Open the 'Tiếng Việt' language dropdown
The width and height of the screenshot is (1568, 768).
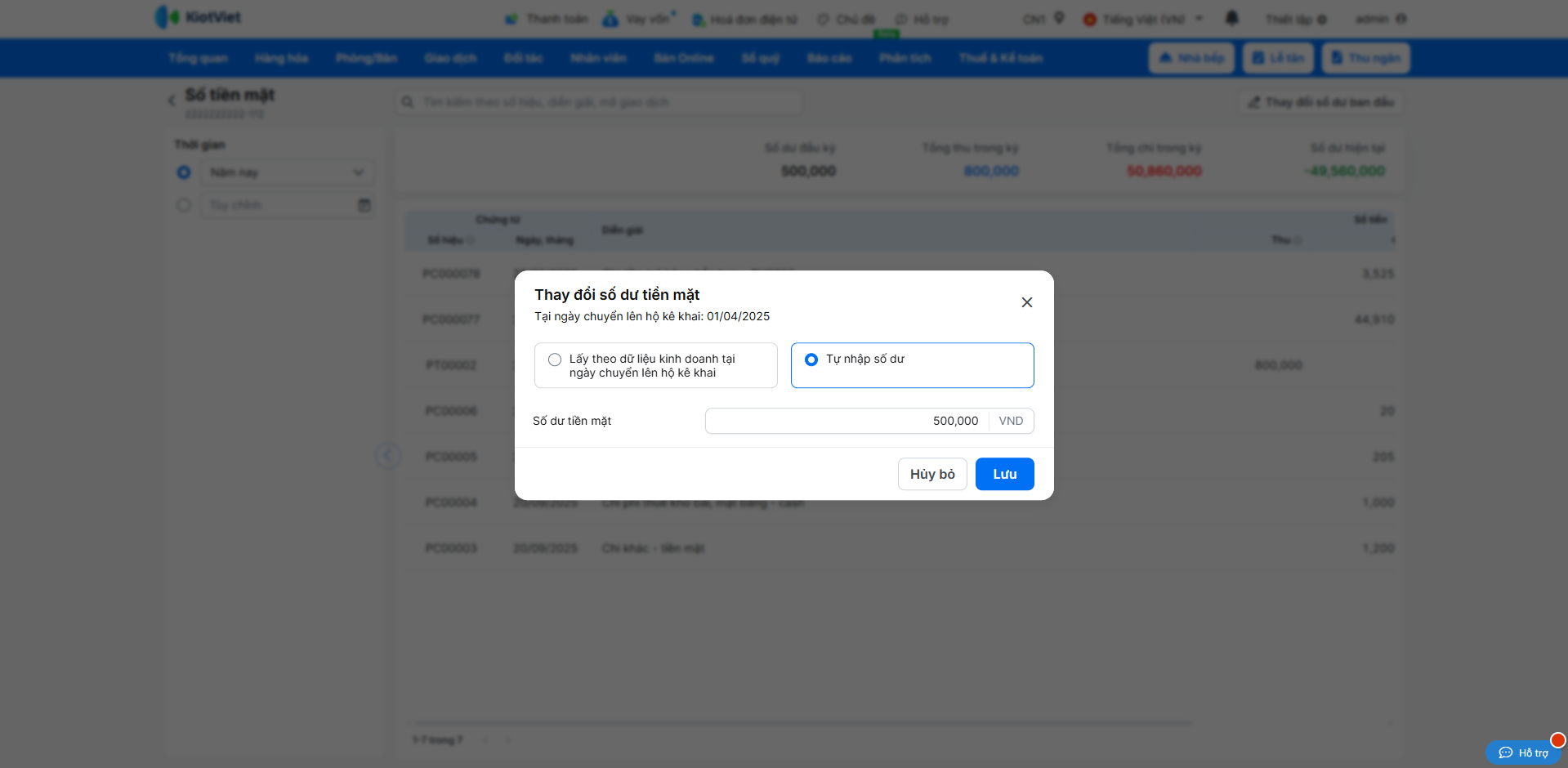point(1143,19)
